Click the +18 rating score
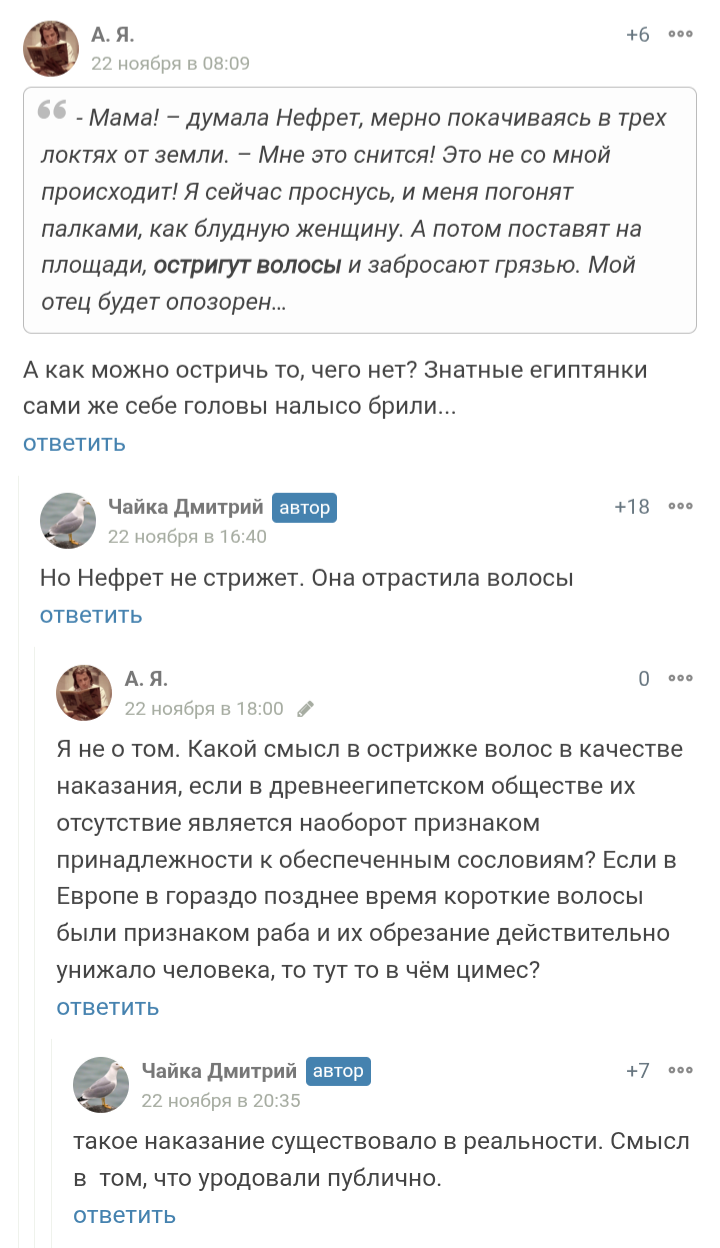The image size is (720, 1248). click(632, 507)
